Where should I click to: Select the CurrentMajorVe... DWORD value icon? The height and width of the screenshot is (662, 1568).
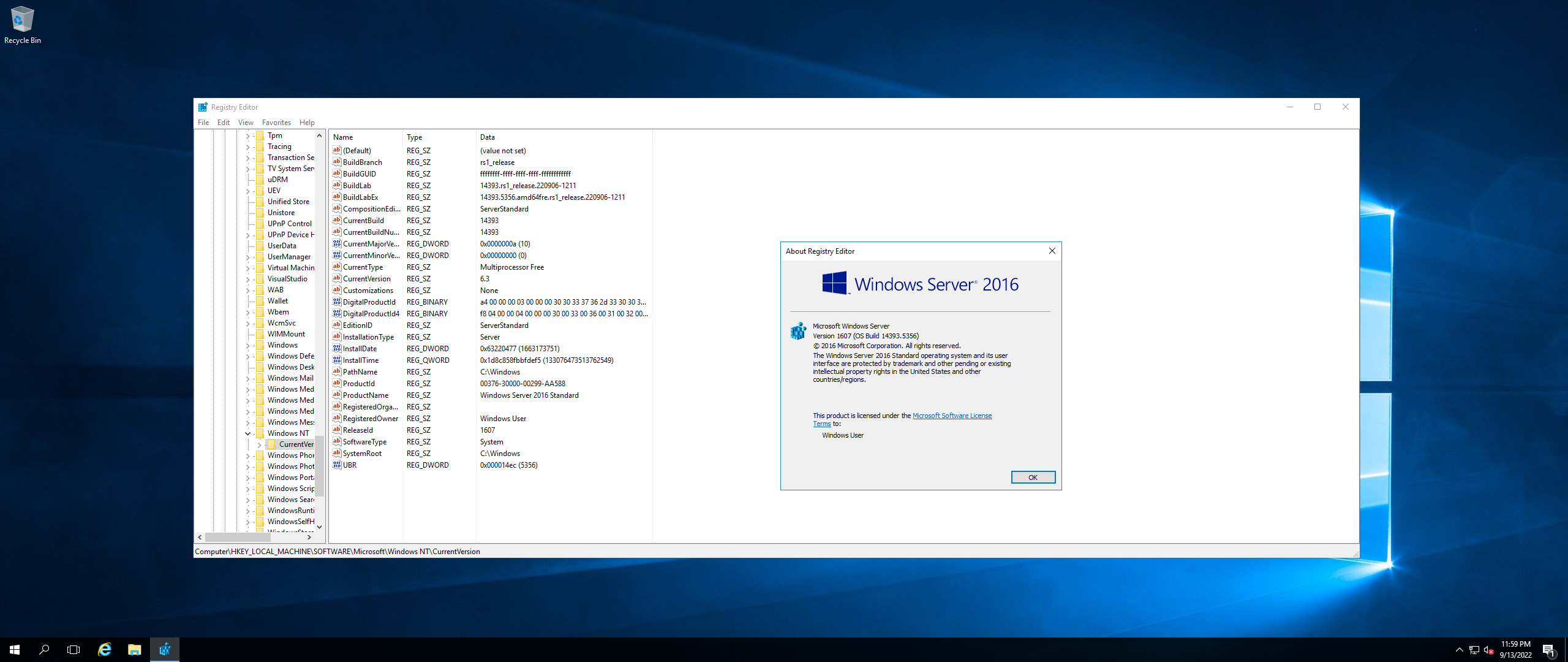337,243
